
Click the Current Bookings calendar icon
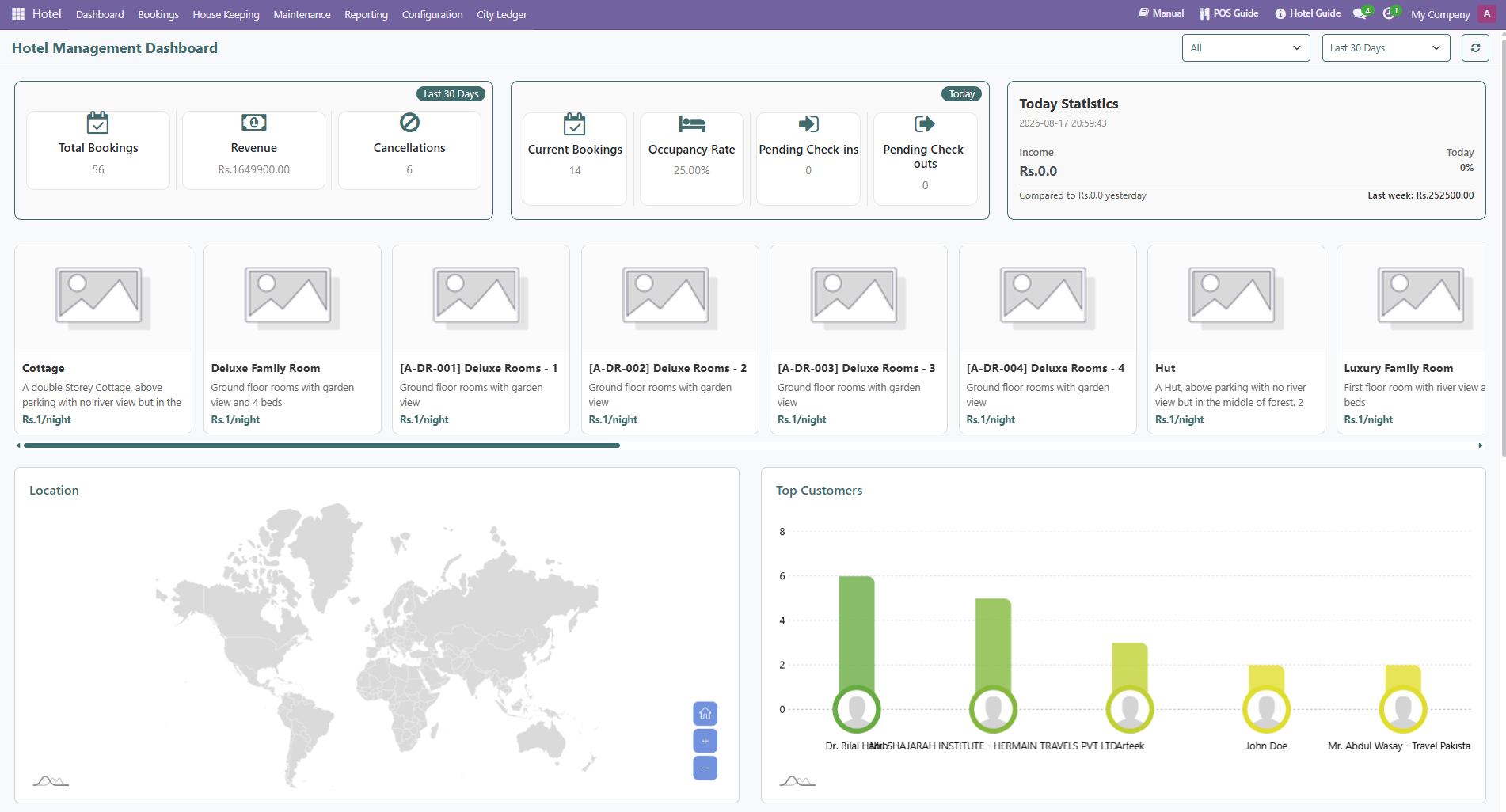tap(575, 124)
